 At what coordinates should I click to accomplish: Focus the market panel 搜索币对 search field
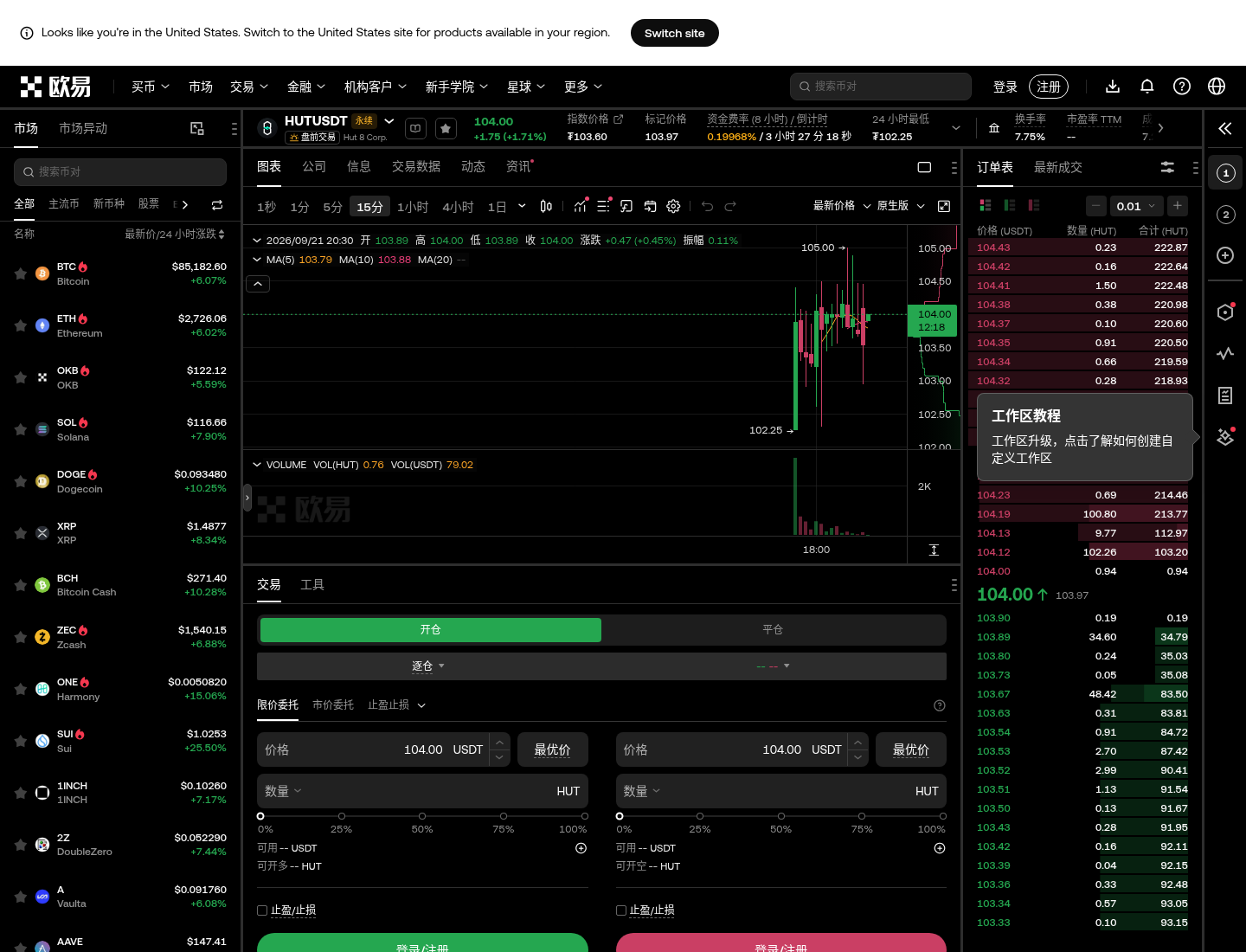pos(120,172)
